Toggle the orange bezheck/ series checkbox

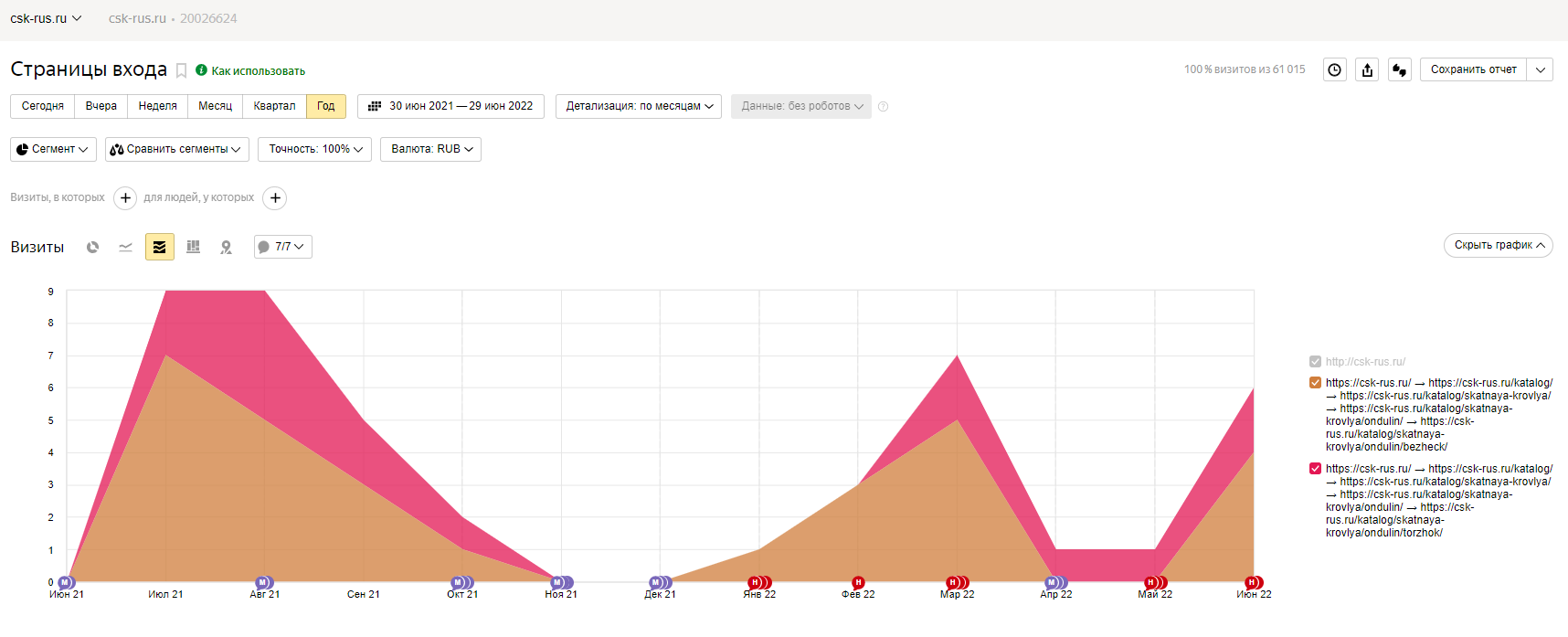click(1315, 383)
